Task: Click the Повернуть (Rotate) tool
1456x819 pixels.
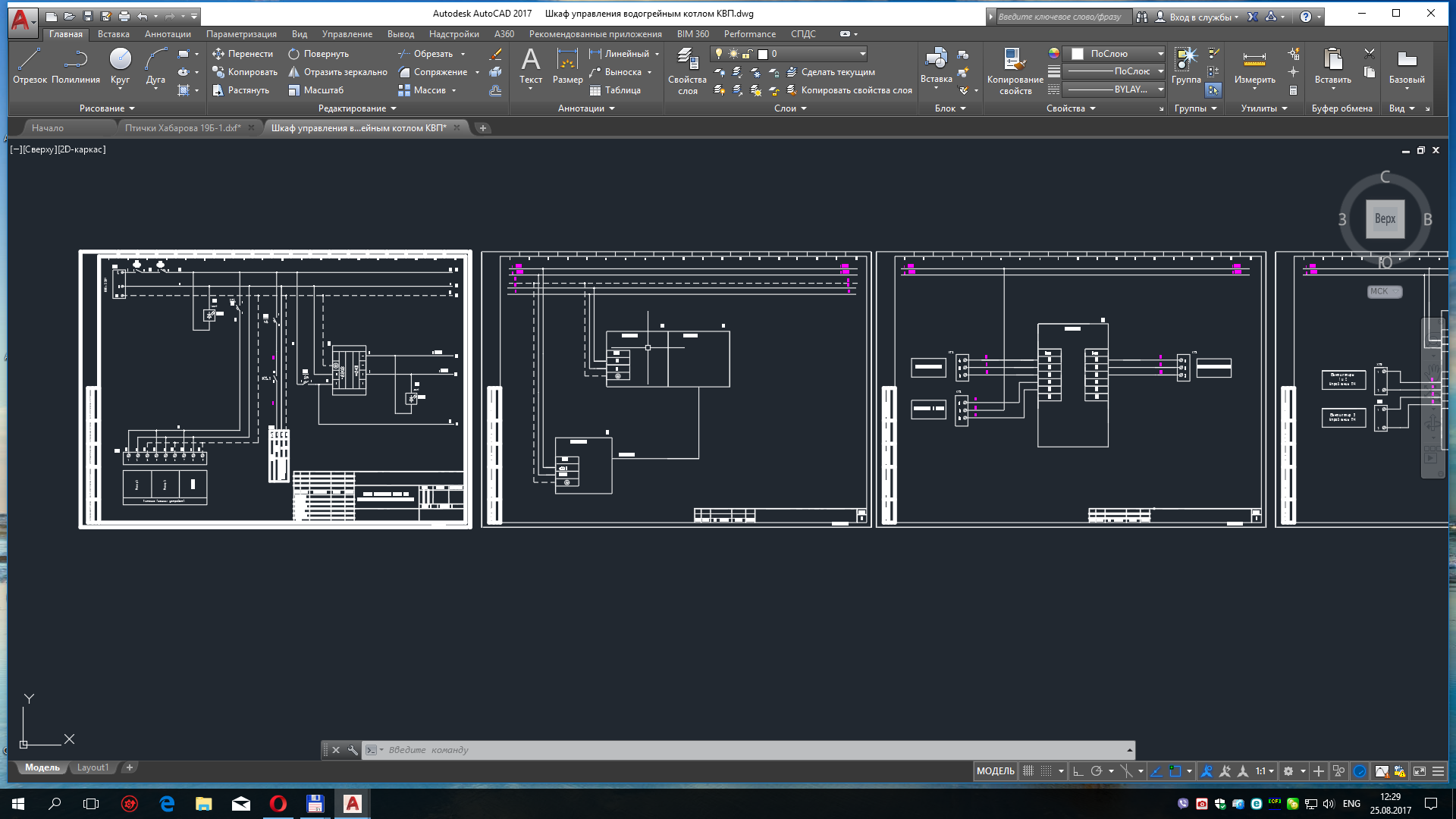Action: coord(318,54)
